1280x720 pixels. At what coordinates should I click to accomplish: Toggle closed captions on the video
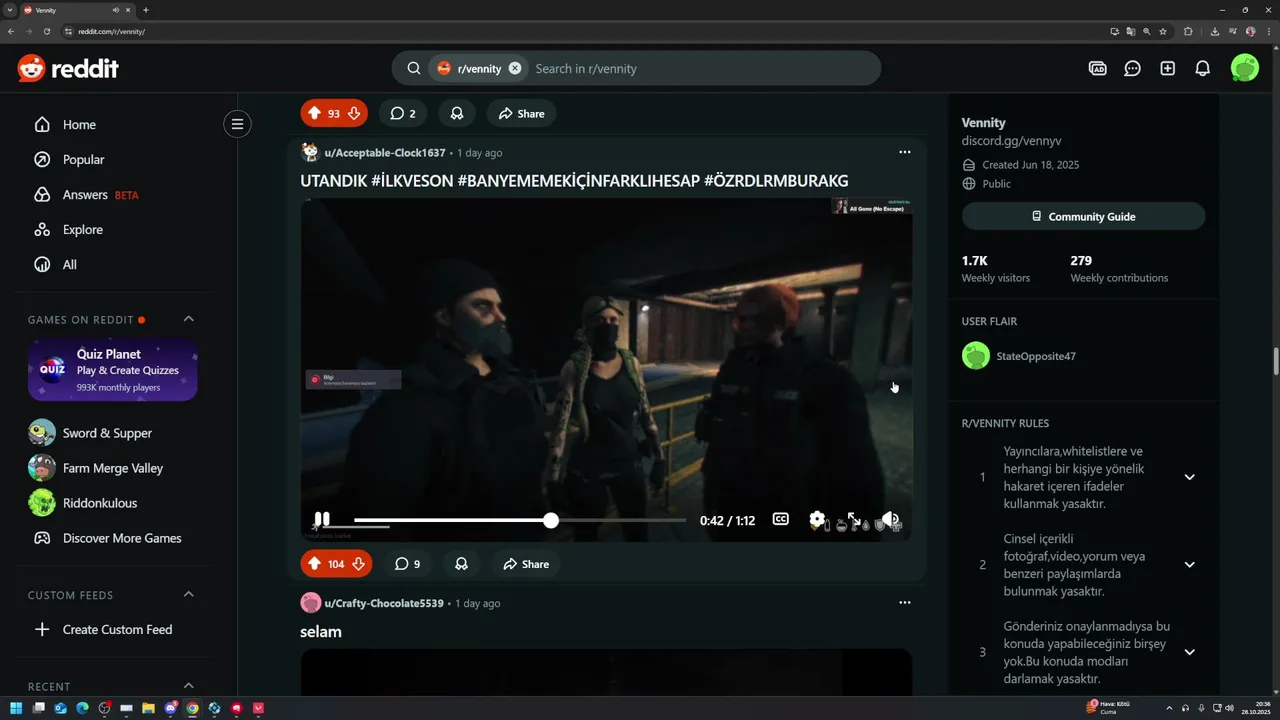[780, 520]
